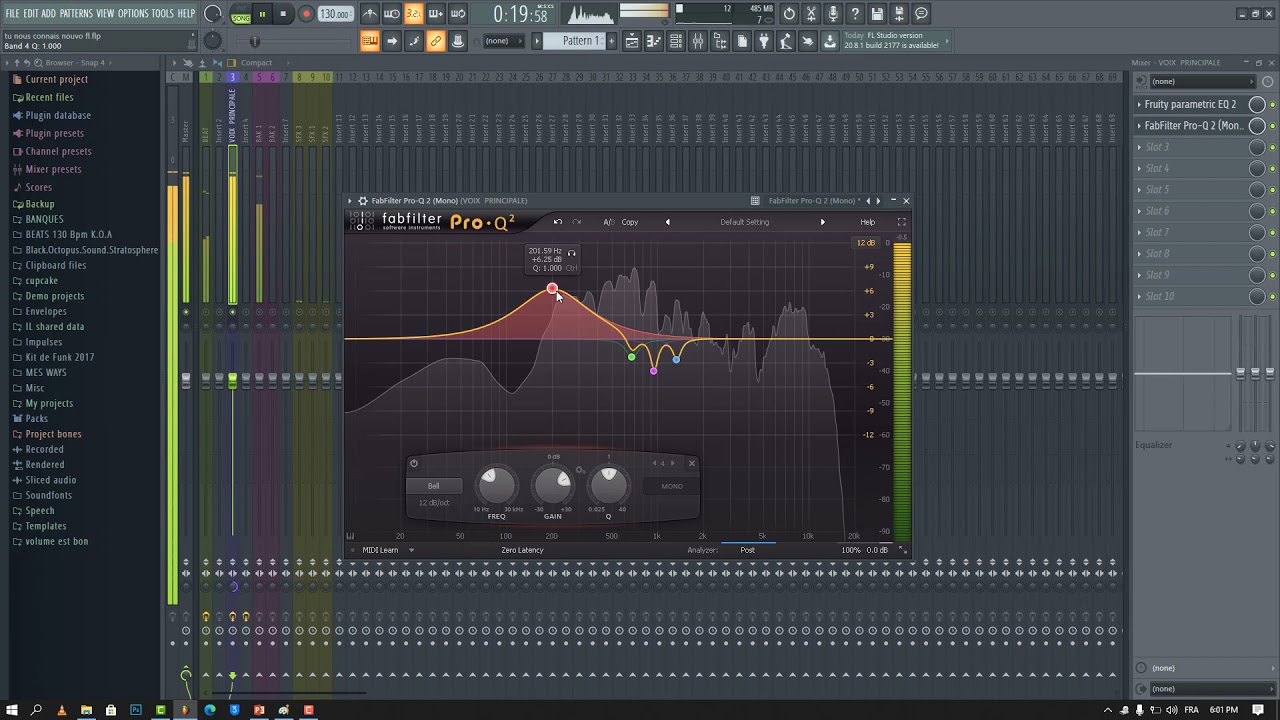The width and height of the screenshot is (1280, 720).
Task: Click the tempo field showing 130.000
Action: [x=335, y=15]
